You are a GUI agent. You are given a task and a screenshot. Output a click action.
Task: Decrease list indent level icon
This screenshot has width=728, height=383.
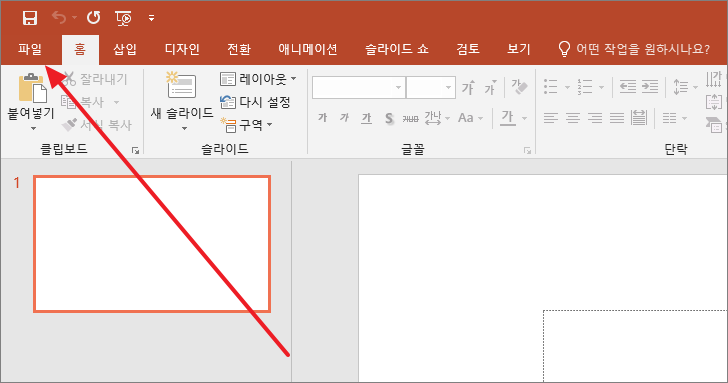628,86
